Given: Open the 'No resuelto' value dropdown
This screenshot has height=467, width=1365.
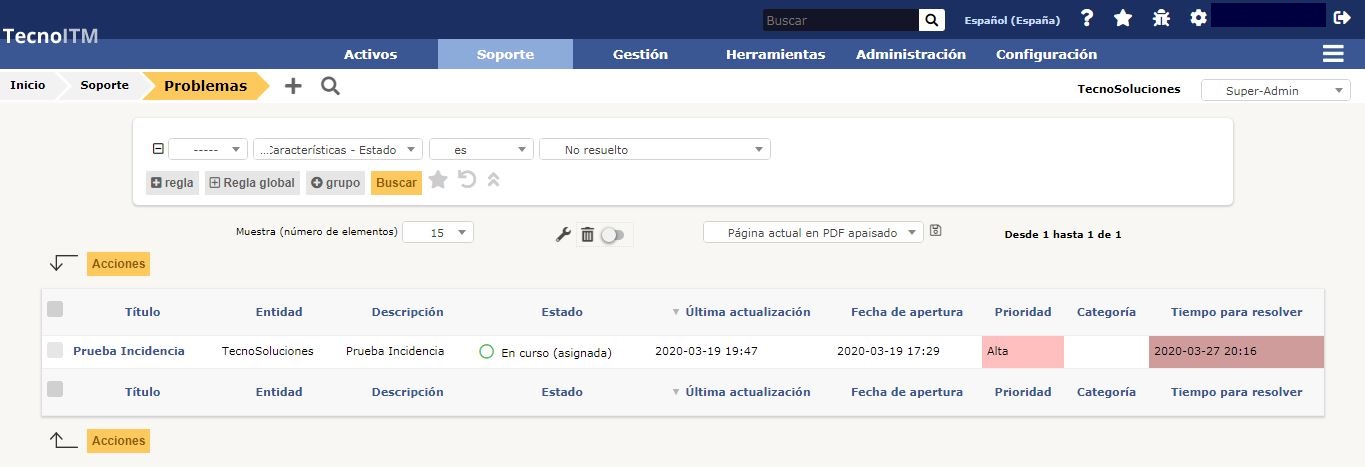Looking at the screenshot, I should [655, 150].
